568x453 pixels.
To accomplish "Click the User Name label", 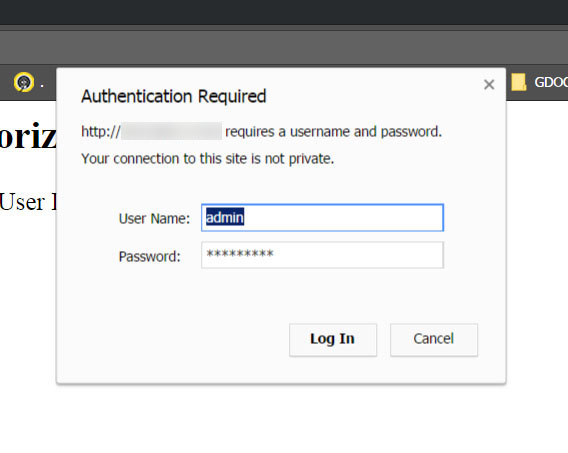I will [x=154, y=219].
